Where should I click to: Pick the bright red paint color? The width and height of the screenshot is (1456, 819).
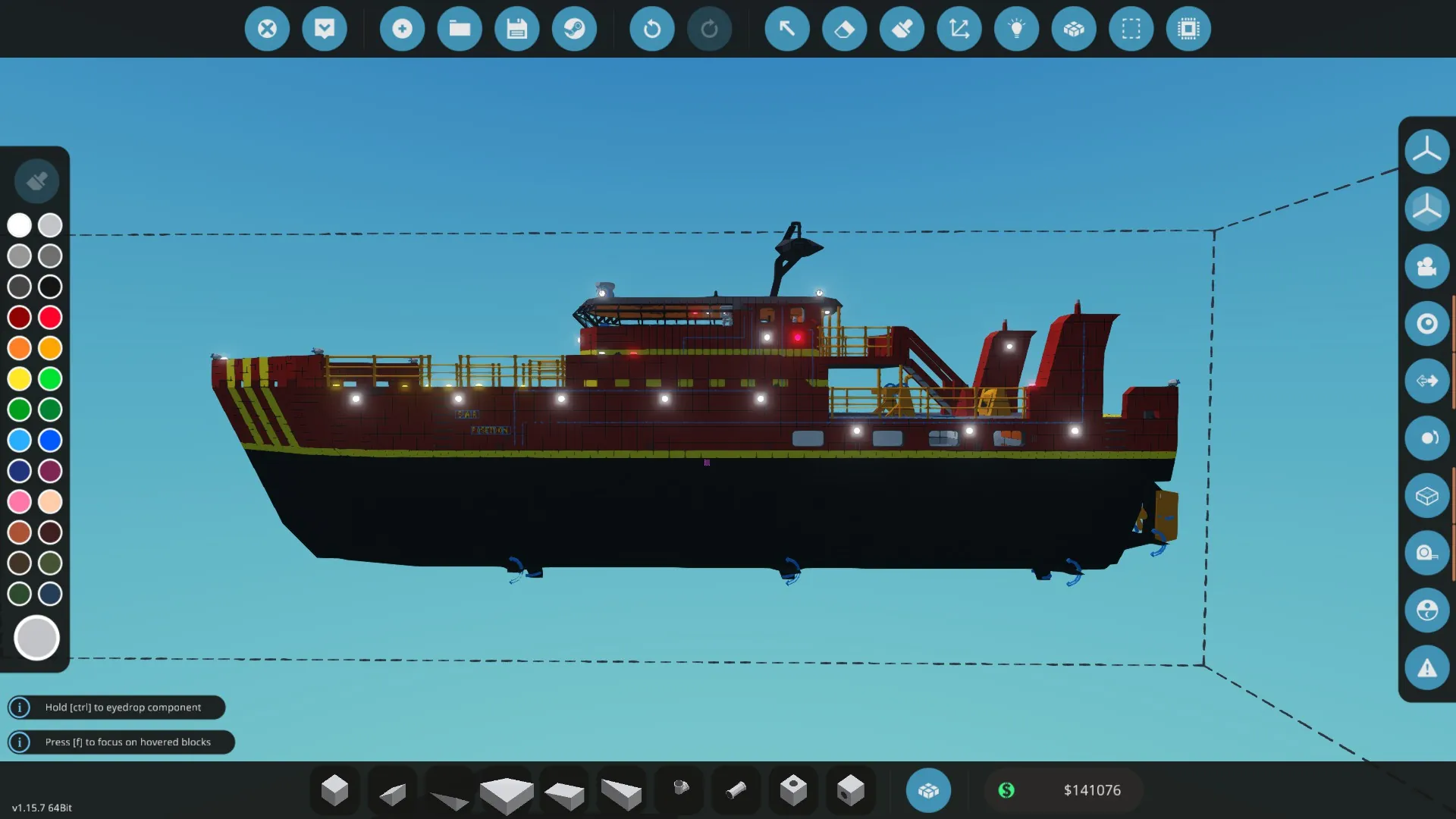pos(50,317)
